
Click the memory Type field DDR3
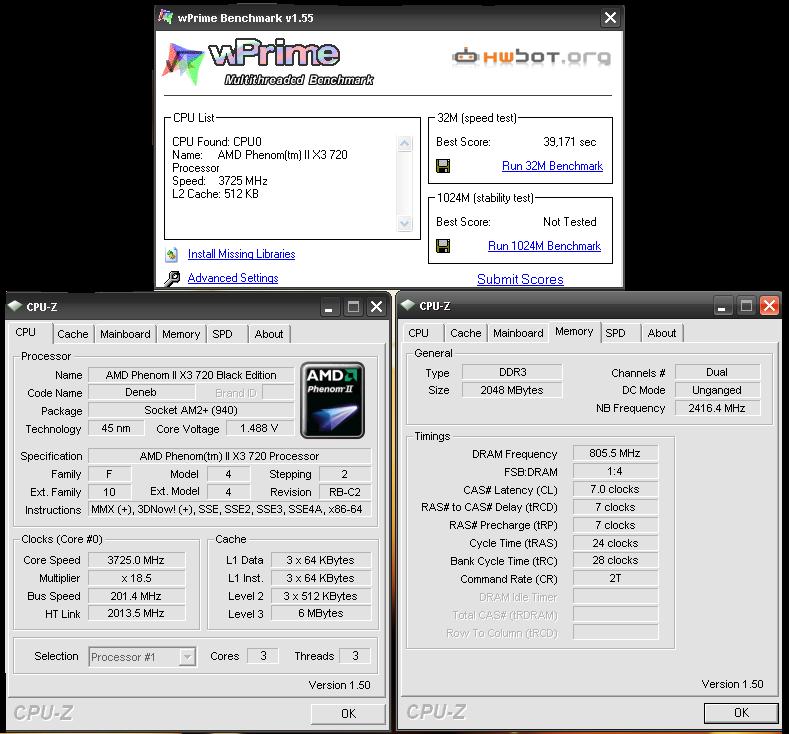click(x=512, y=372)
